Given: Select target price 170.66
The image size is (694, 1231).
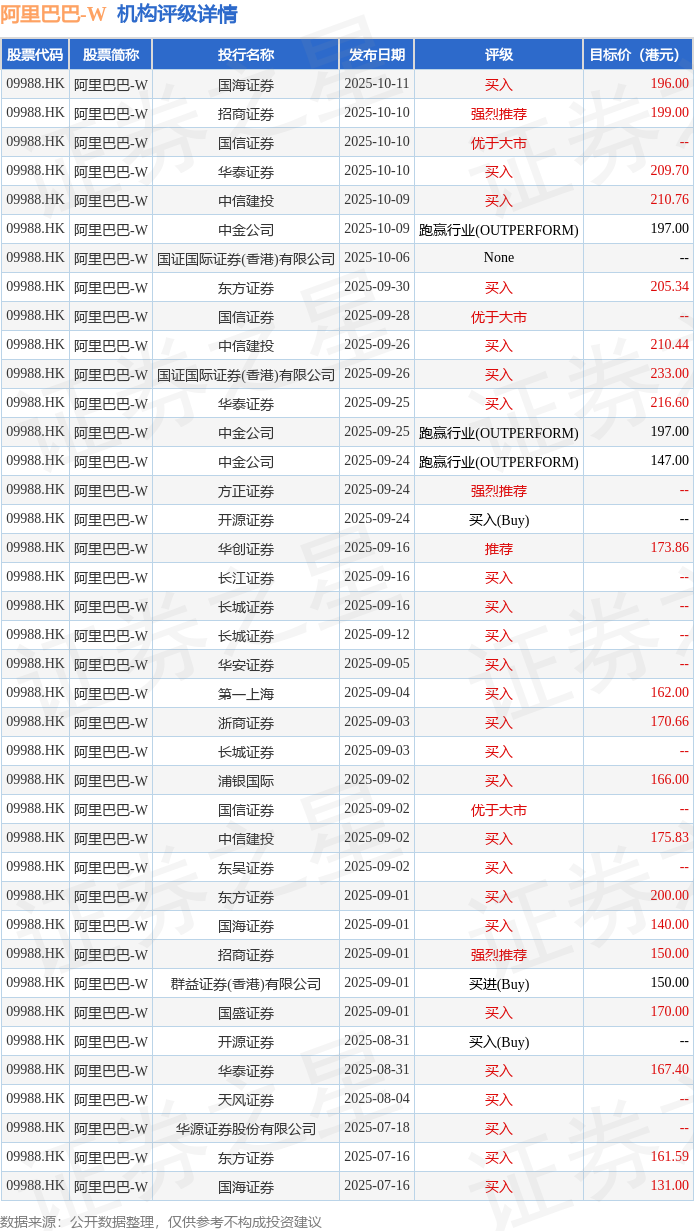Looking at the screenshot, I should pyautogui.click(x=669, y=722).
